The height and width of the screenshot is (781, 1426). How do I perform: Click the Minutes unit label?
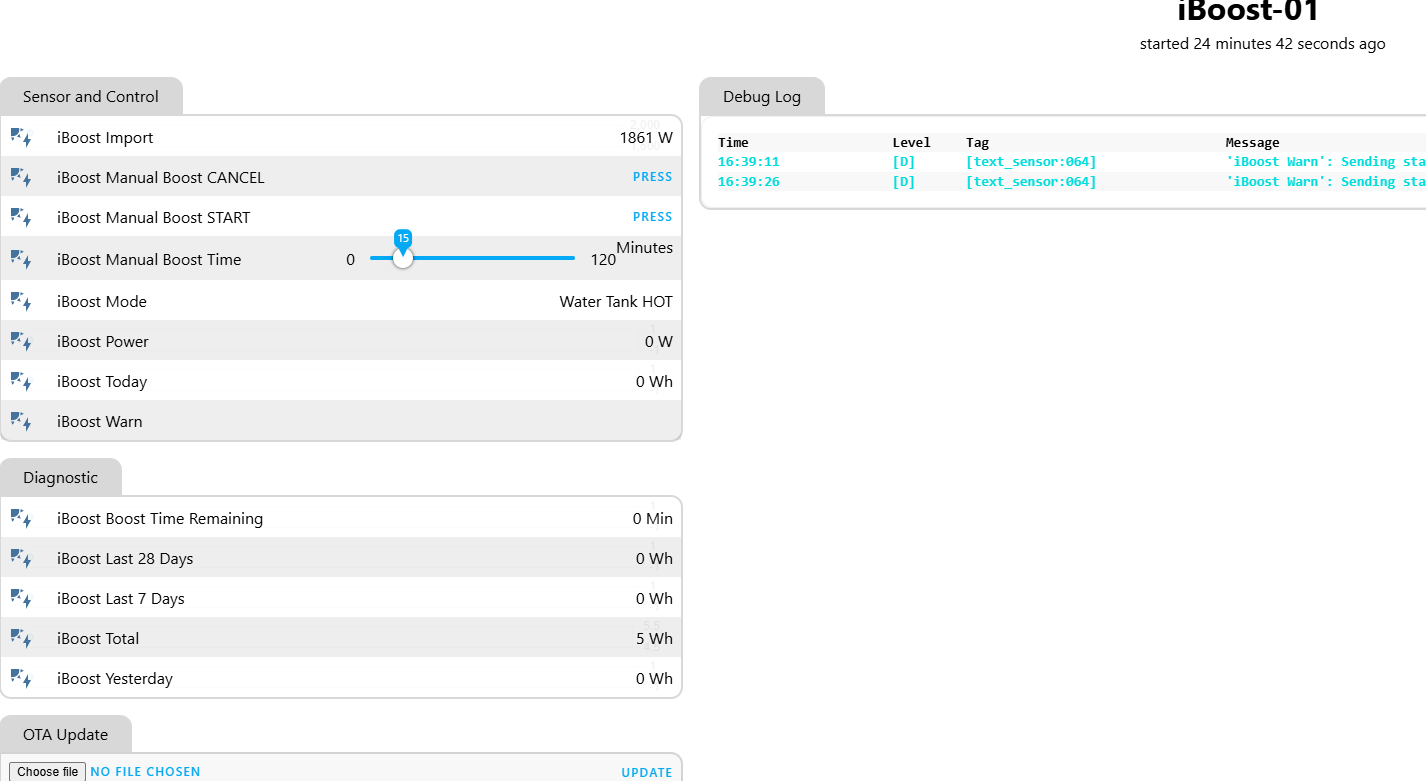[644, 248]
